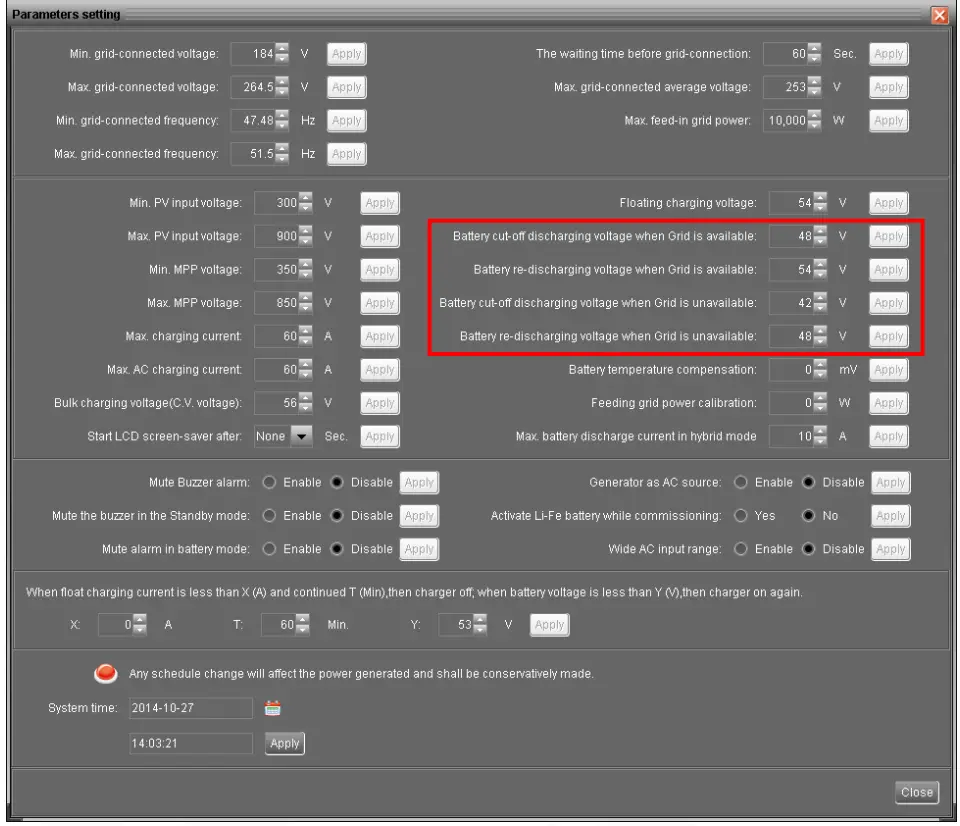Open the calendar icon beside System time
The image size is (960, 826).
pyautogui.click(x=272, y=708)
